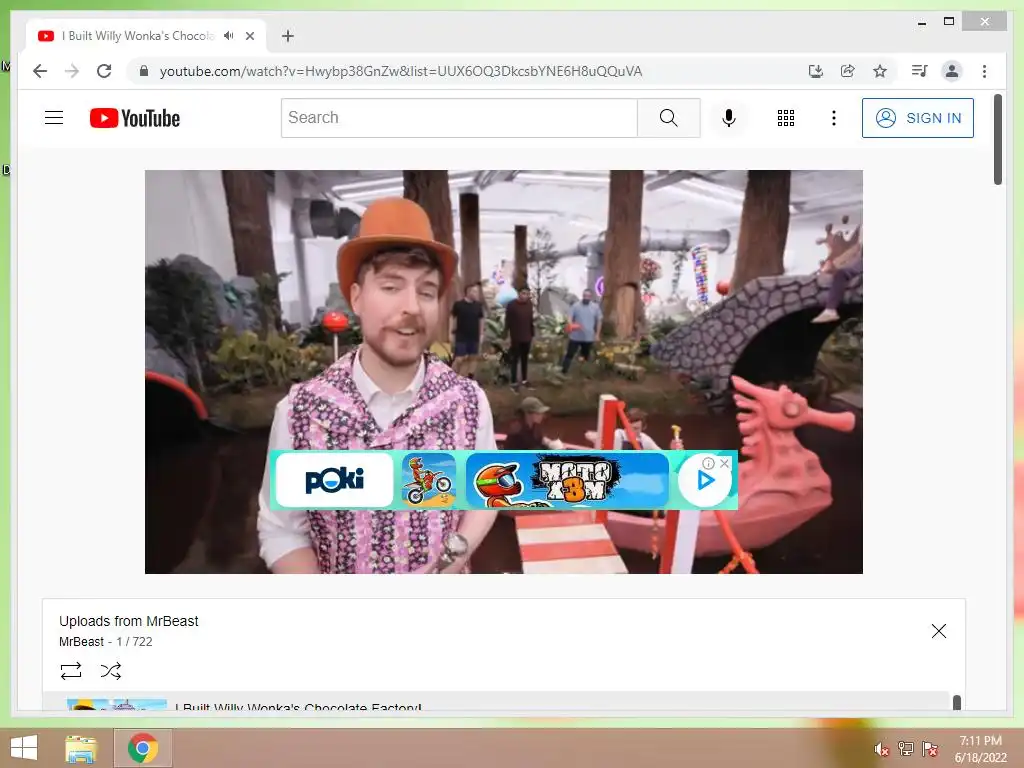1024x768 pixels.
Task: Click the search magnifier button
Action: point(668,118)
